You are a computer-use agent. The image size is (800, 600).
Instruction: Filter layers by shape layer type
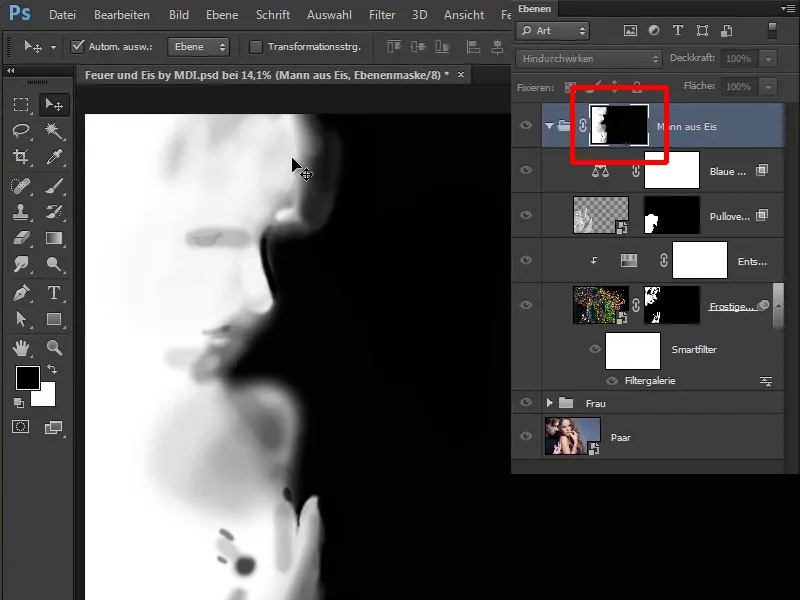(703, 31)
